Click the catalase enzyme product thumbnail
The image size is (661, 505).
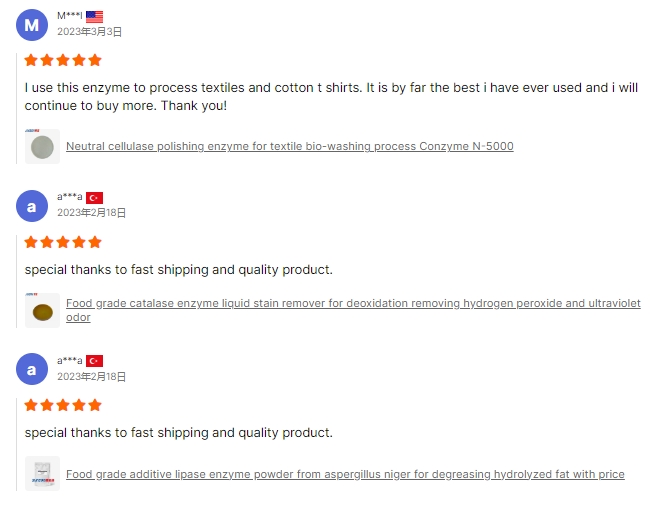[x=42, y=311]
